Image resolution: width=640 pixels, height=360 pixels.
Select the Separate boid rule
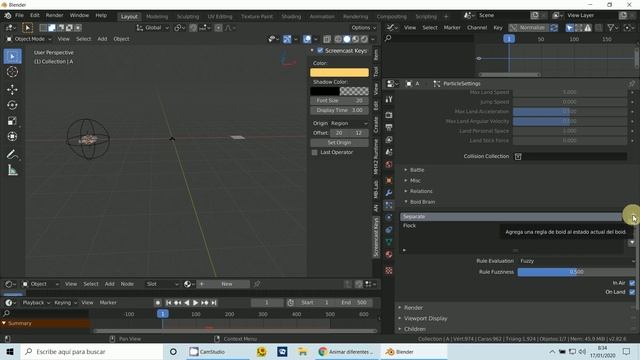tap(511, 217)
